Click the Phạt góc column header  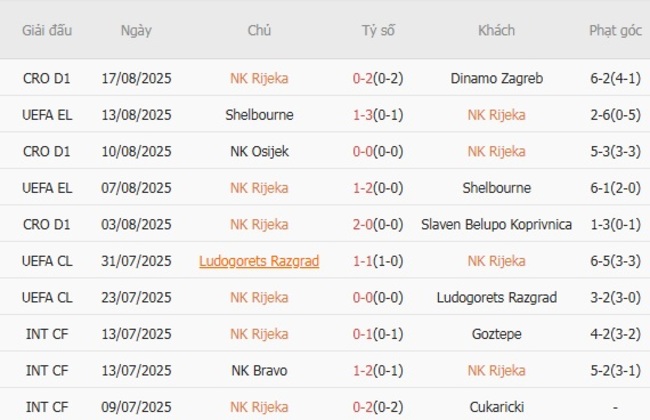[615, 30]
